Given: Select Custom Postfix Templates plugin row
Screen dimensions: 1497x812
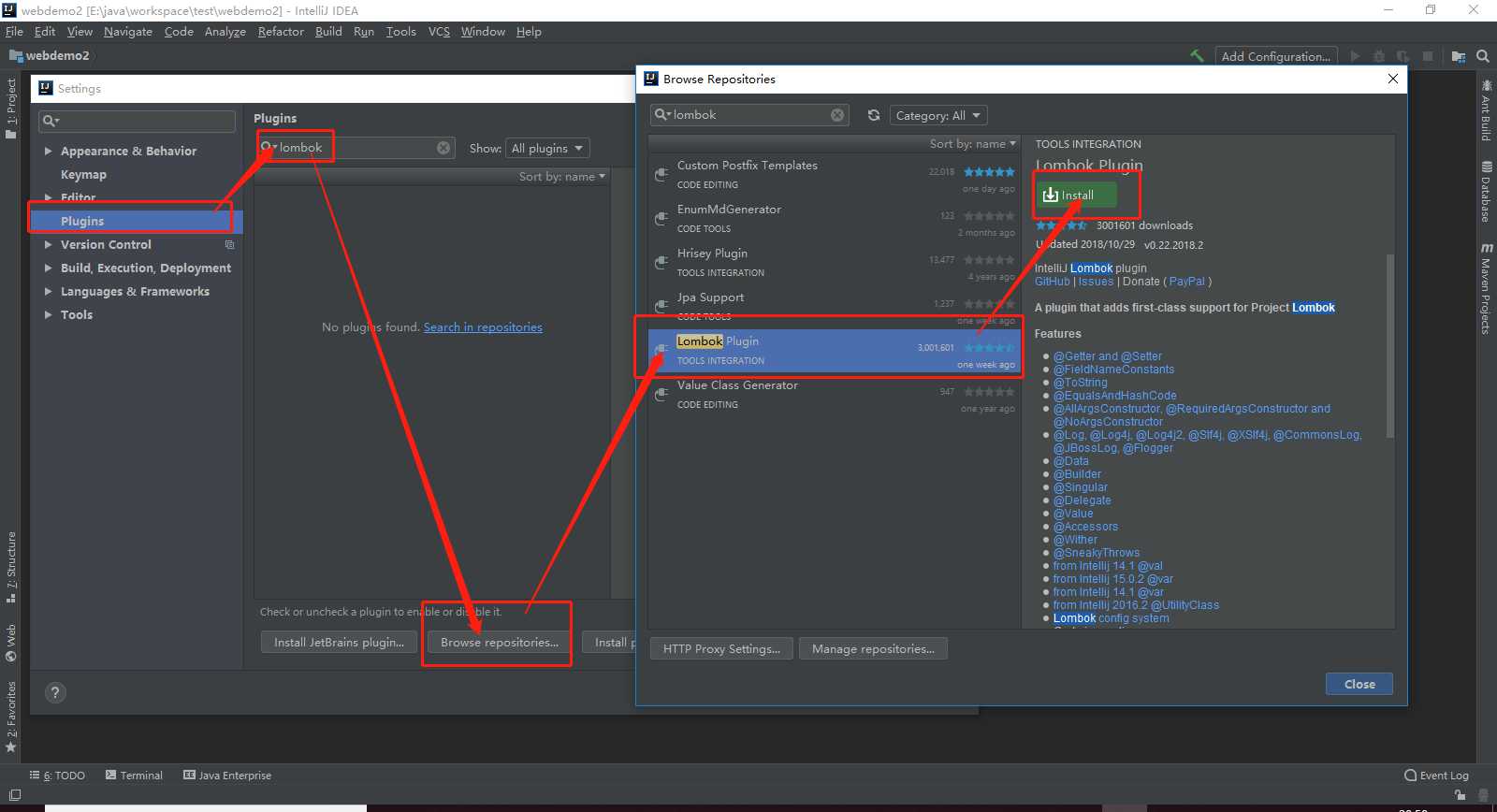Looking at the screenshot, I should (835, 175).
